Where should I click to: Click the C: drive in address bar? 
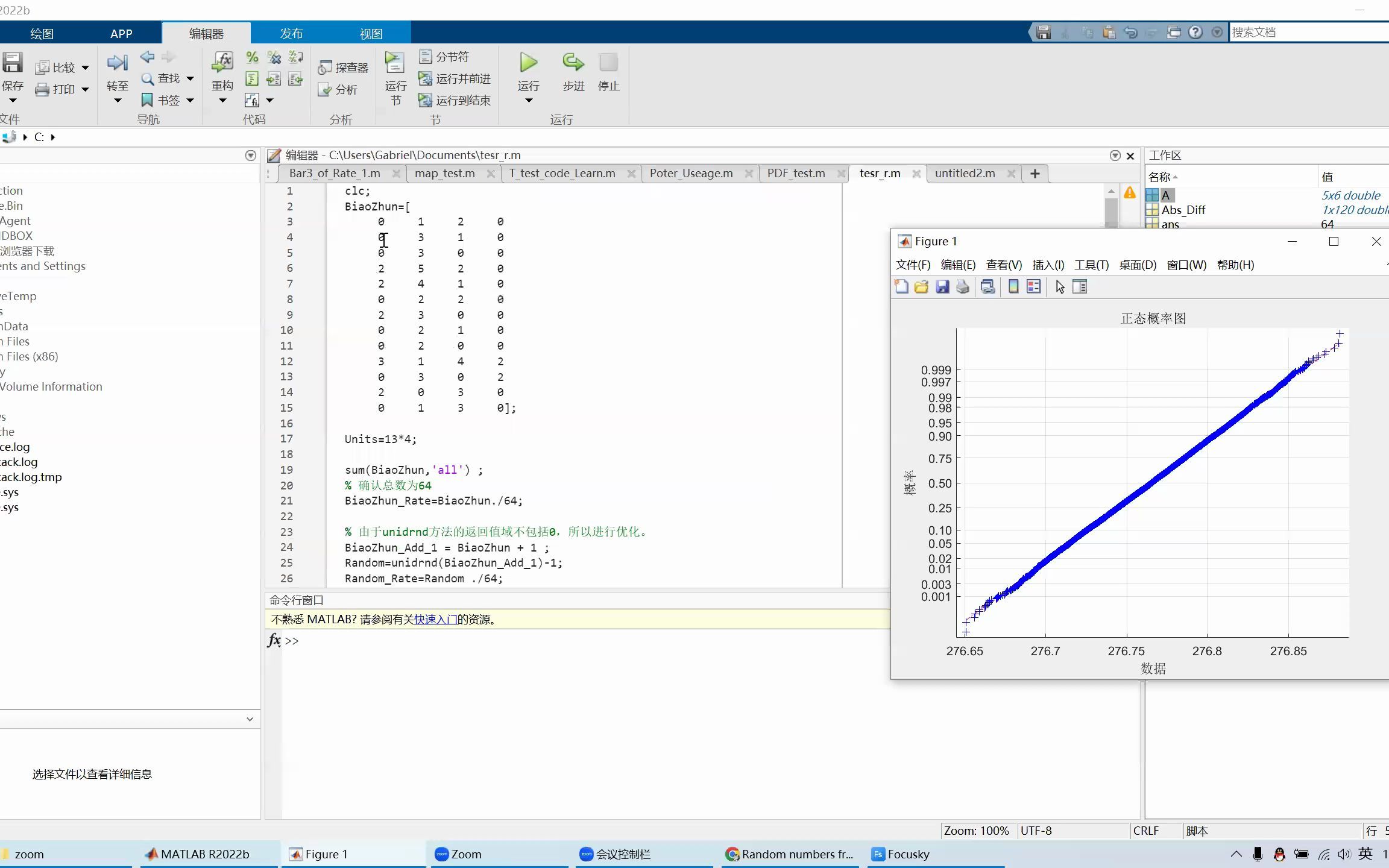coord(39,137)
